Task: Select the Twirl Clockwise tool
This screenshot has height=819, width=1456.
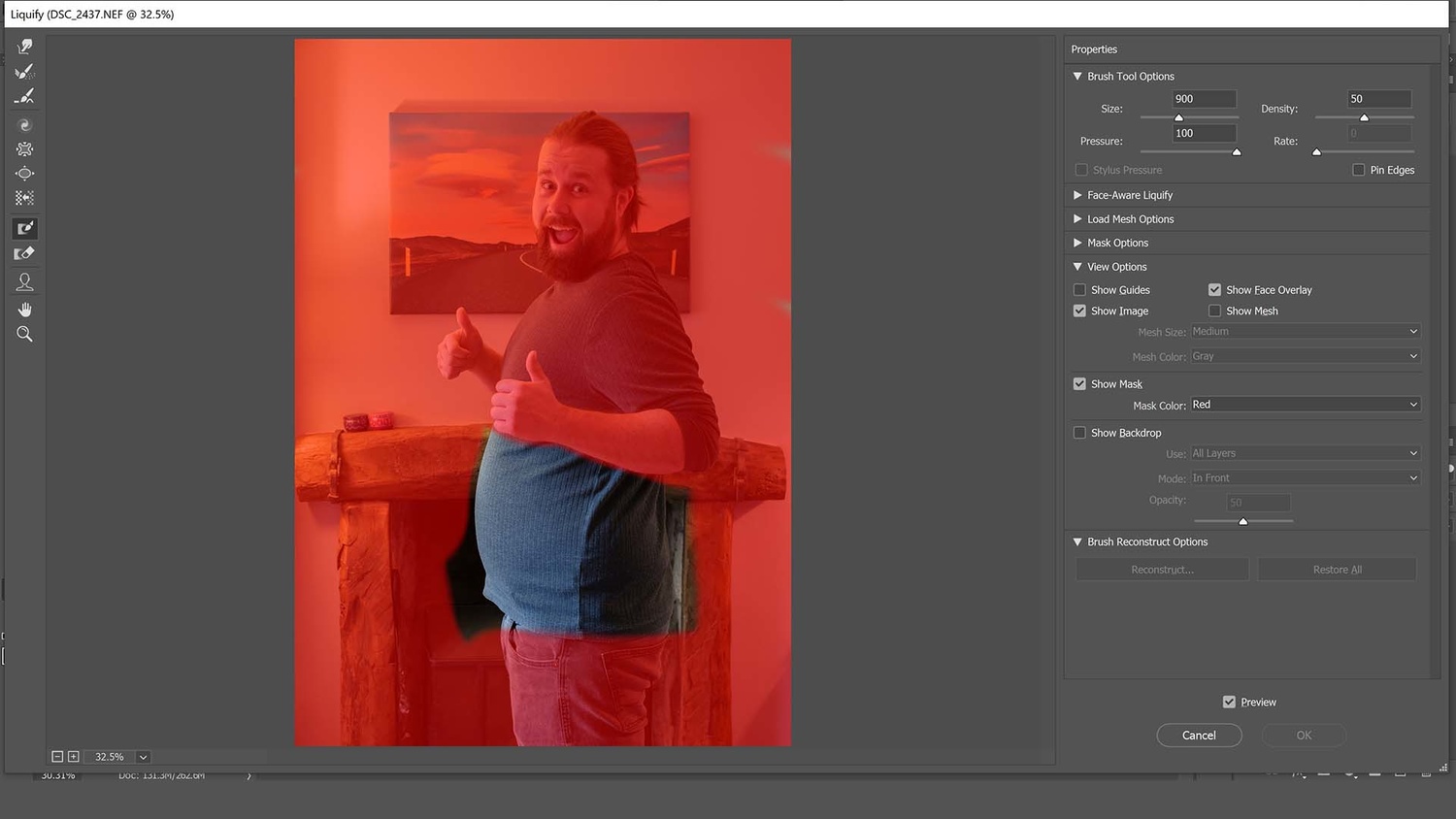Action: coord(24,125)
